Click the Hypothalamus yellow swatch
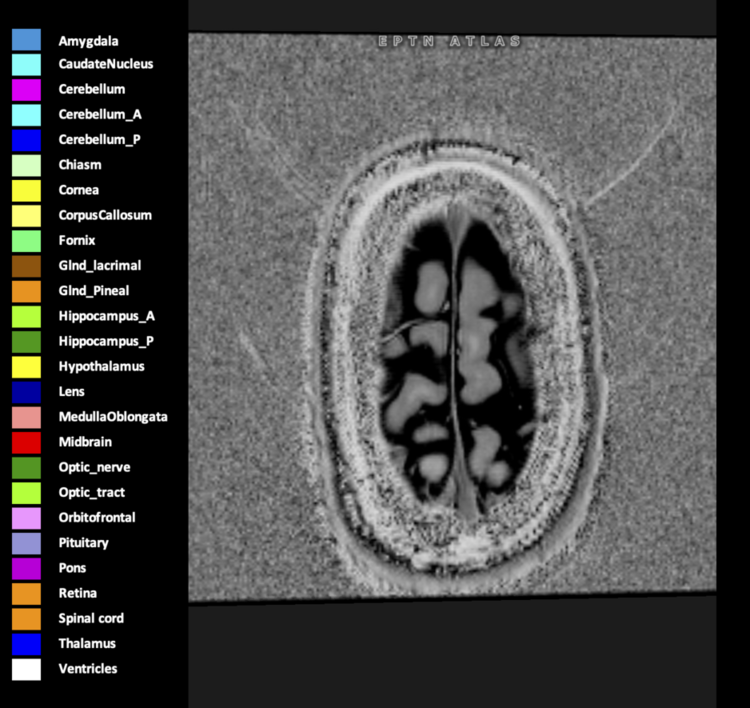The width and height of the screenshot is (750, 708). tap(26, 367)
